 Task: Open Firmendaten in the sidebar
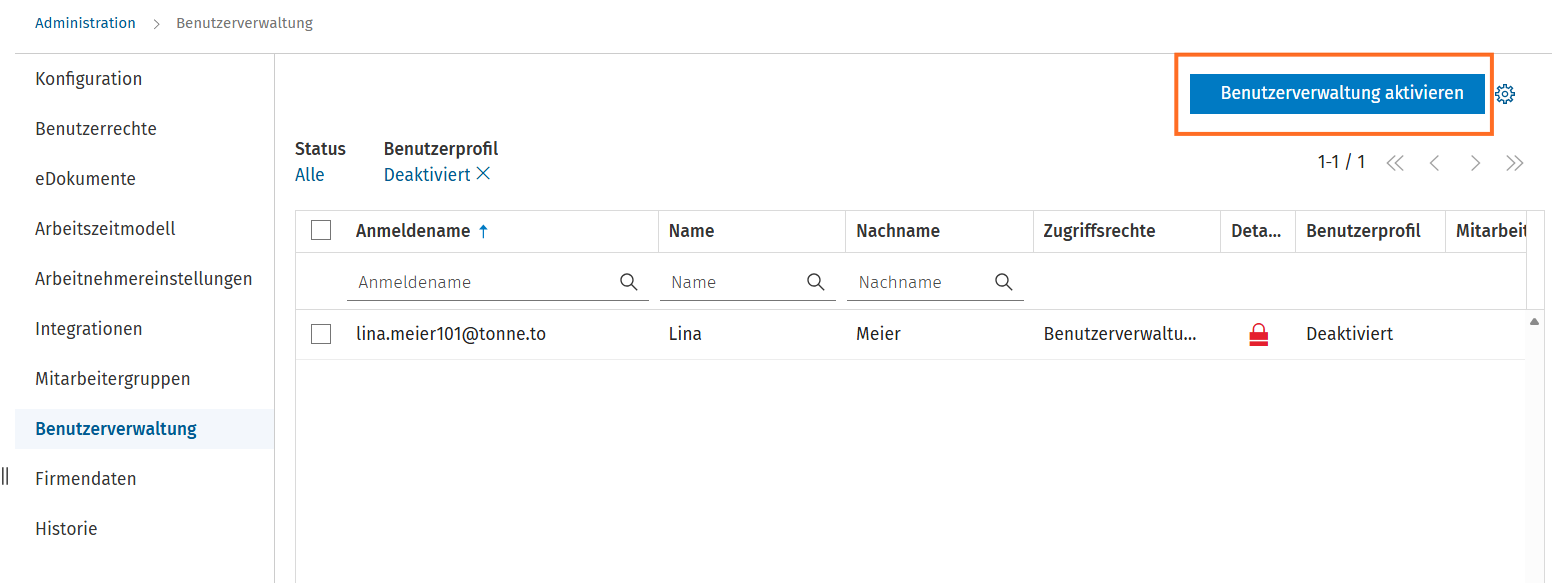click(86, 479)
